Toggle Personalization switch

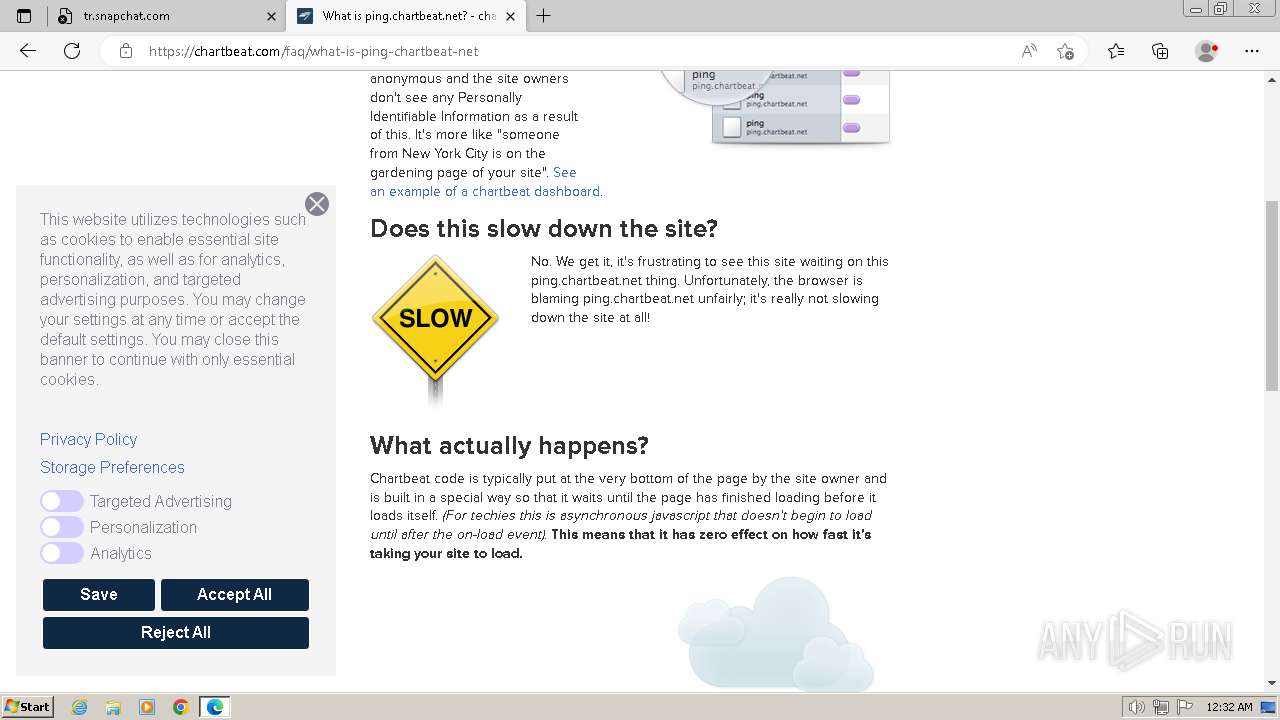click(x=62, y=527)
